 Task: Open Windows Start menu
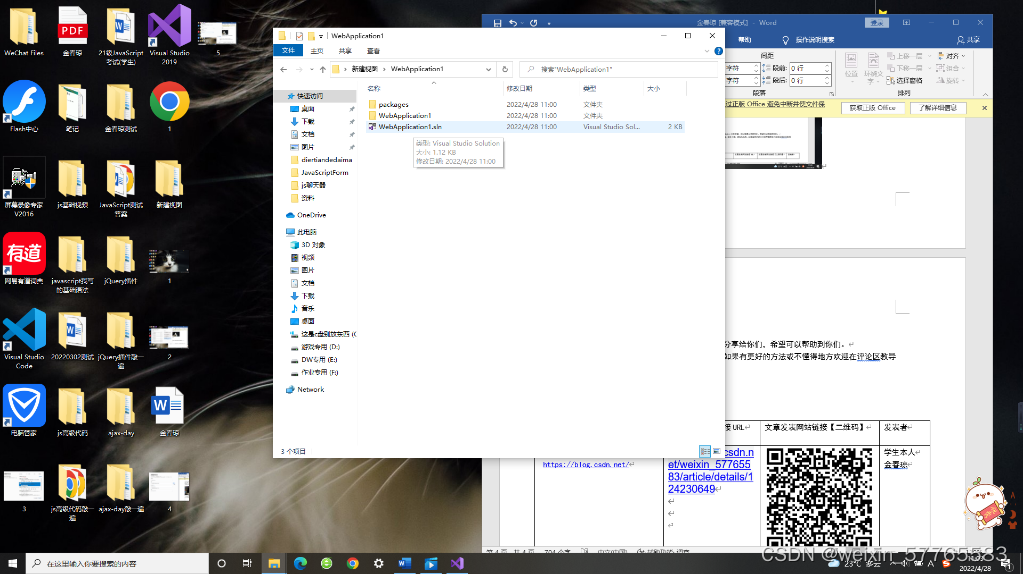[12, 564]
